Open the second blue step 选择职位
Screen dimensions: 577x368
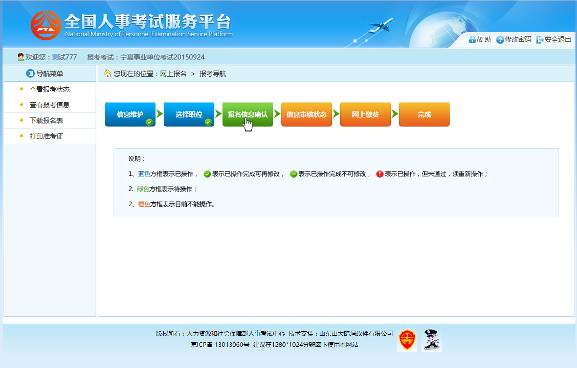(189, 114)
